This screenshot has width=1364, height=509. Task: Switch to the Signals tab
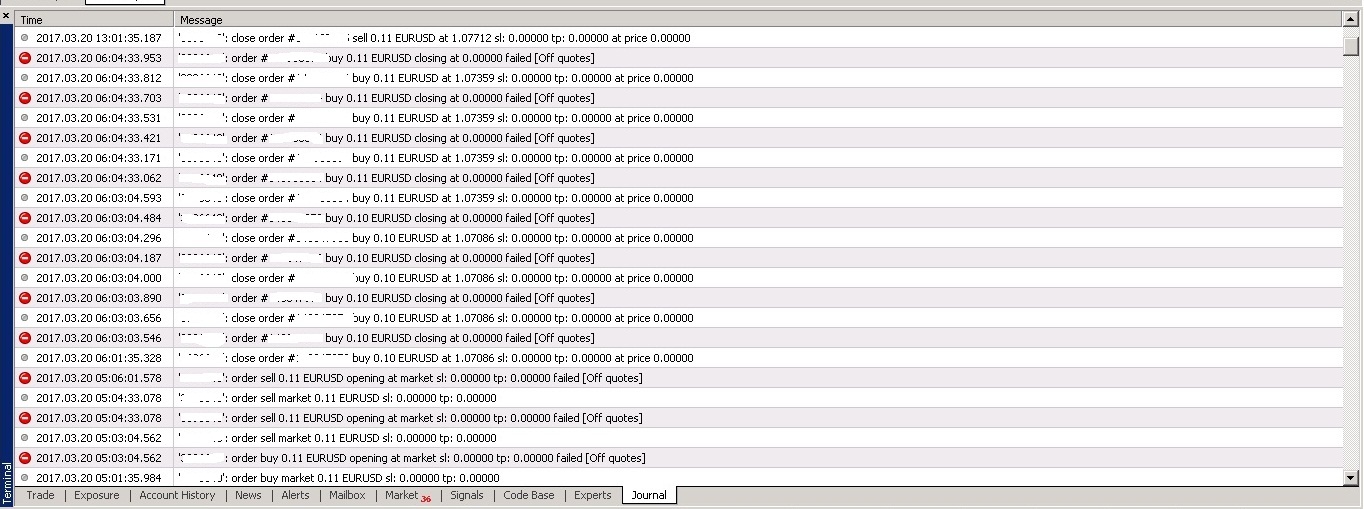pos(466,495)
